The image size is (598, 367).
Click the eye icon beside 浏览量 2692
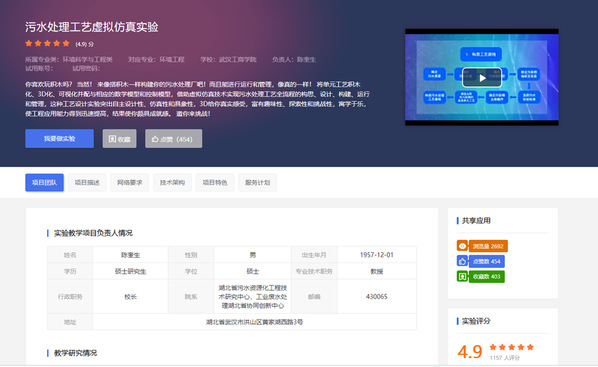(x=462, y=246)
